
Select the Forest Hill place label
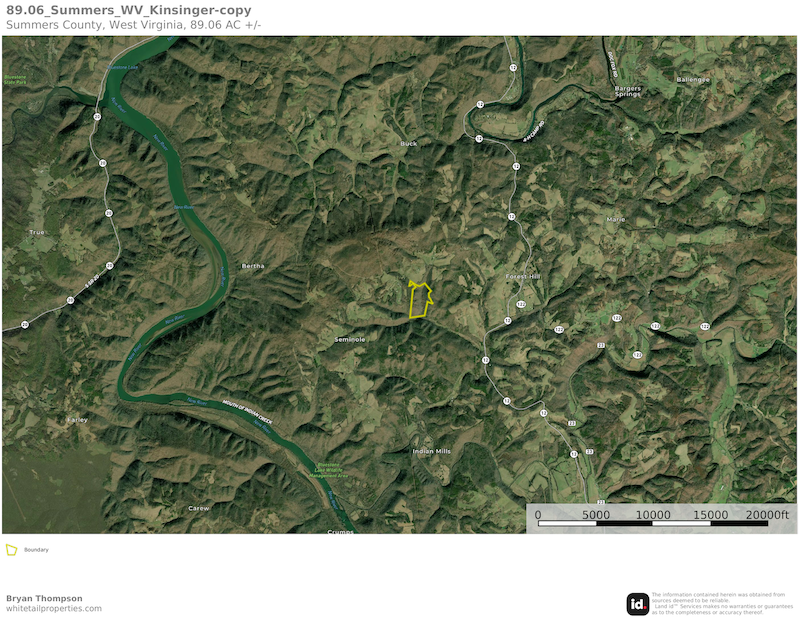(x=522, y=276)
